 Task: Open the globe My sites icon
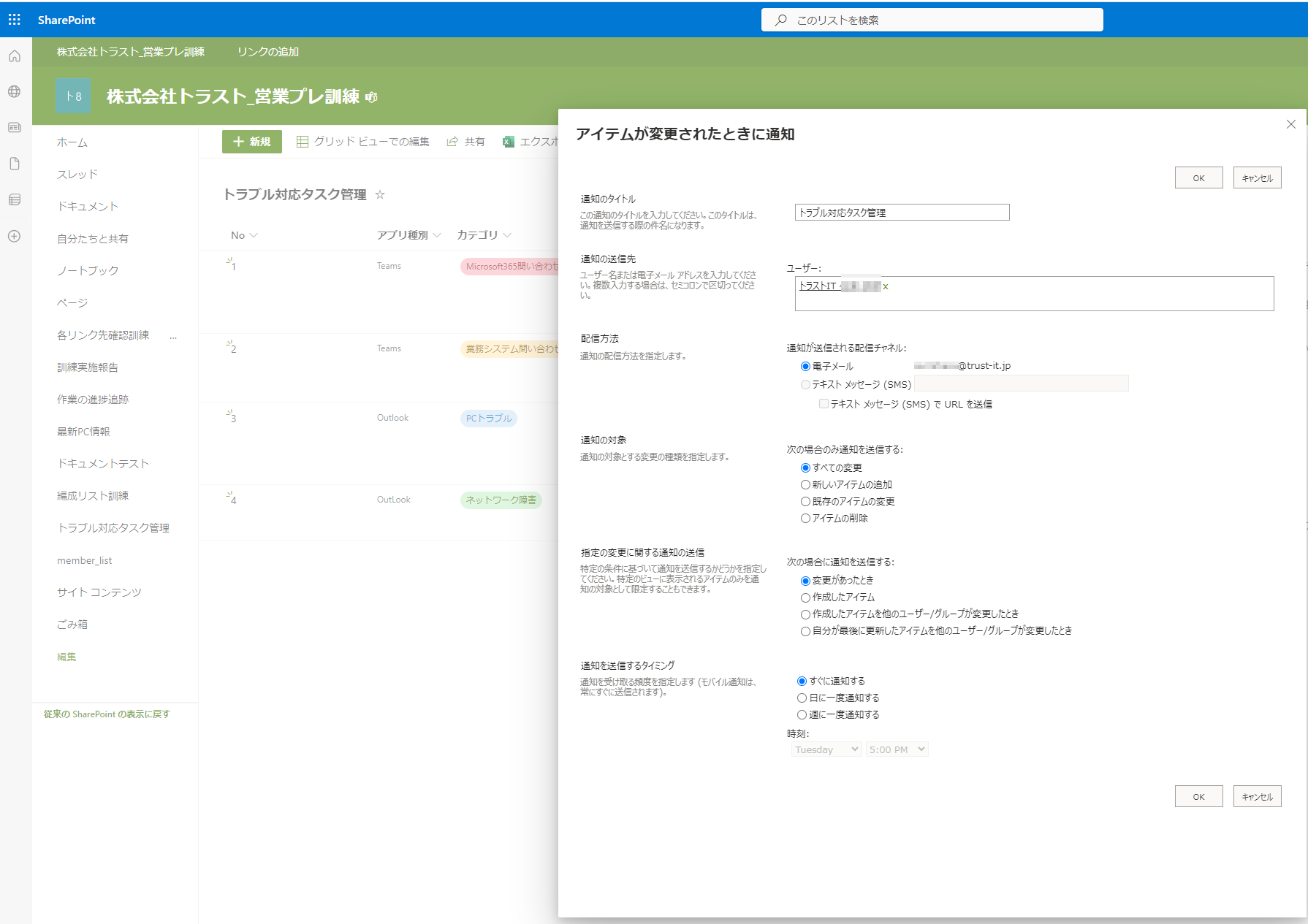(x=15, y=92)
